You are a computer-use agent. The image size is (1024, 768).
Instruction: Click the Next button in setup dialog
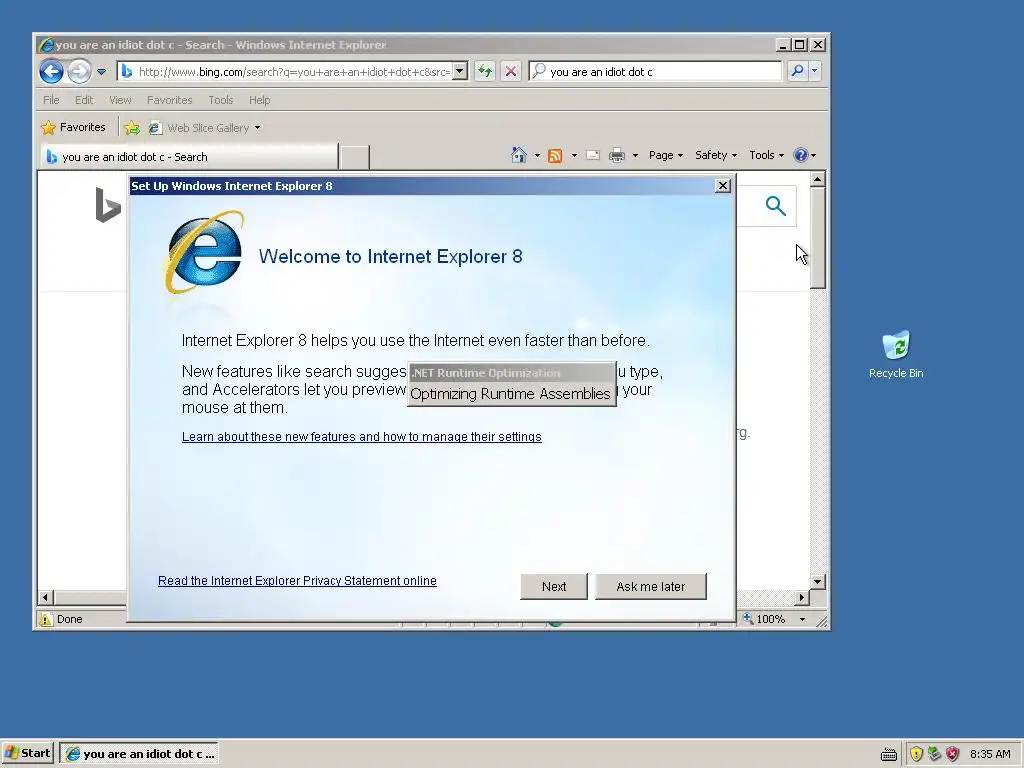coord(554,586)
